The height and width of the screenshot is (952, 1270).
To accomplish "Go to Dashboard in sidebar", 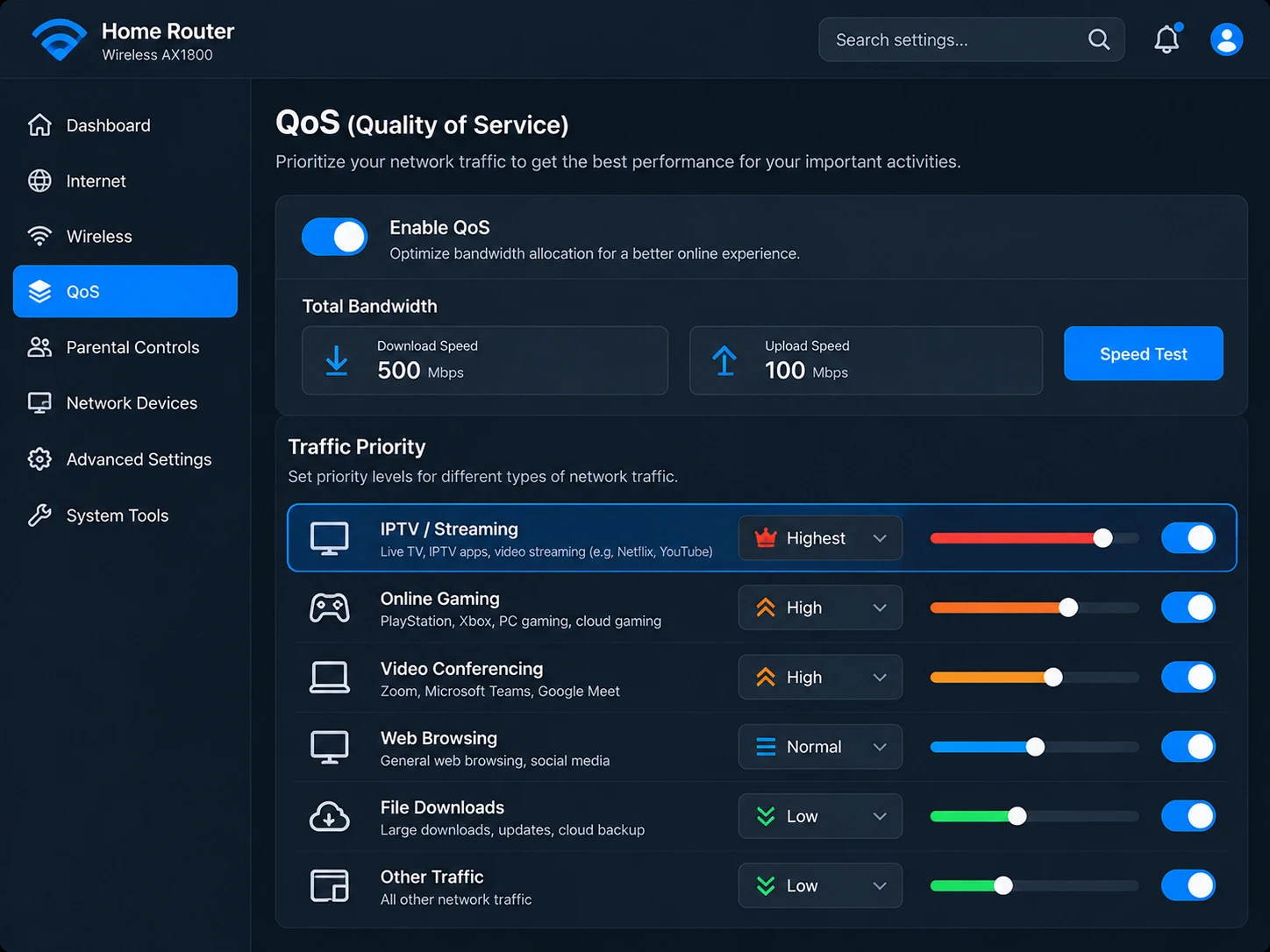I will pyautogui.click(x=125, y=125).
